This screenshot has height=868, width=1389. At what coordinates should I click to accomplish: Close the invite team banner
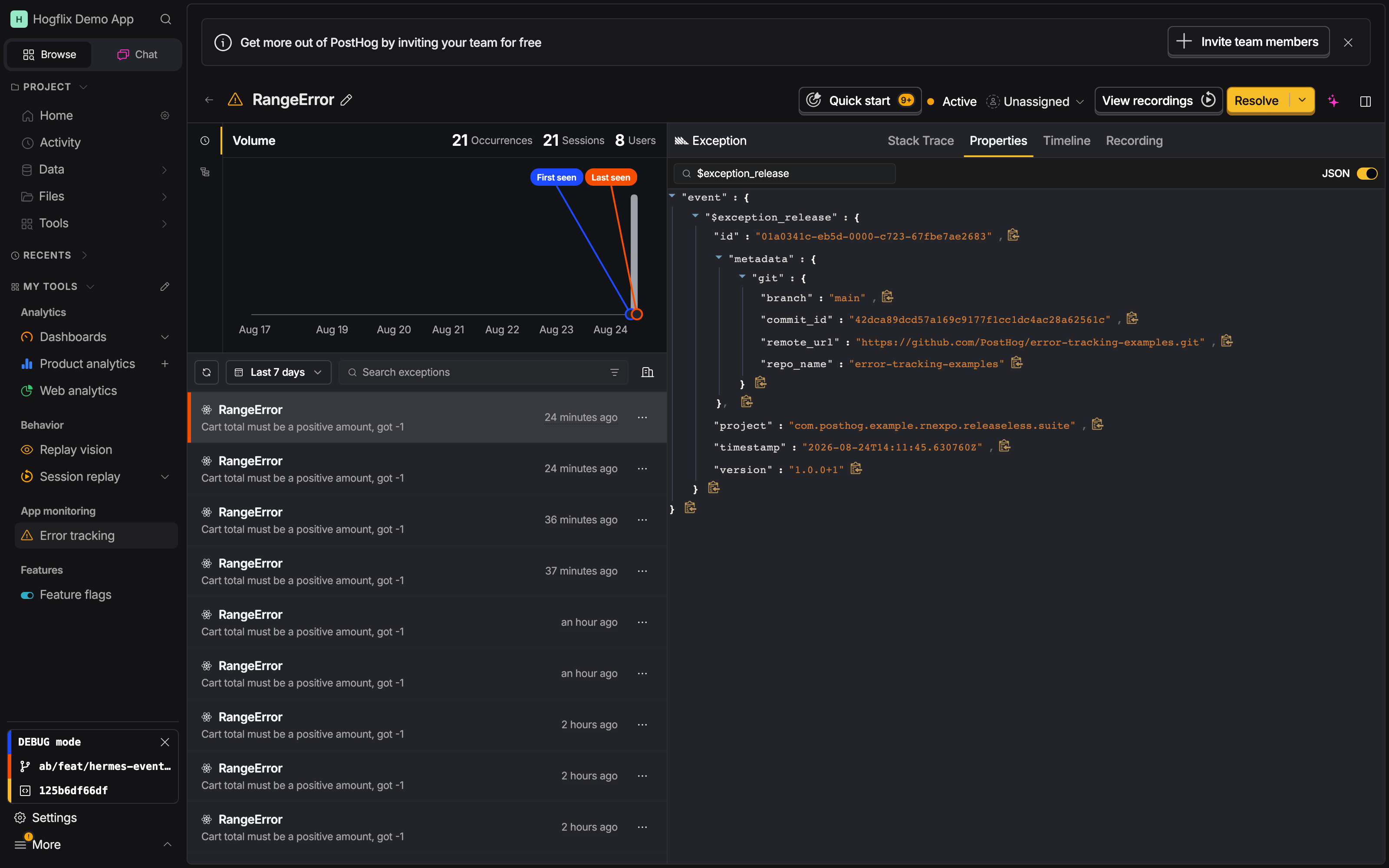coord(1348,43)
